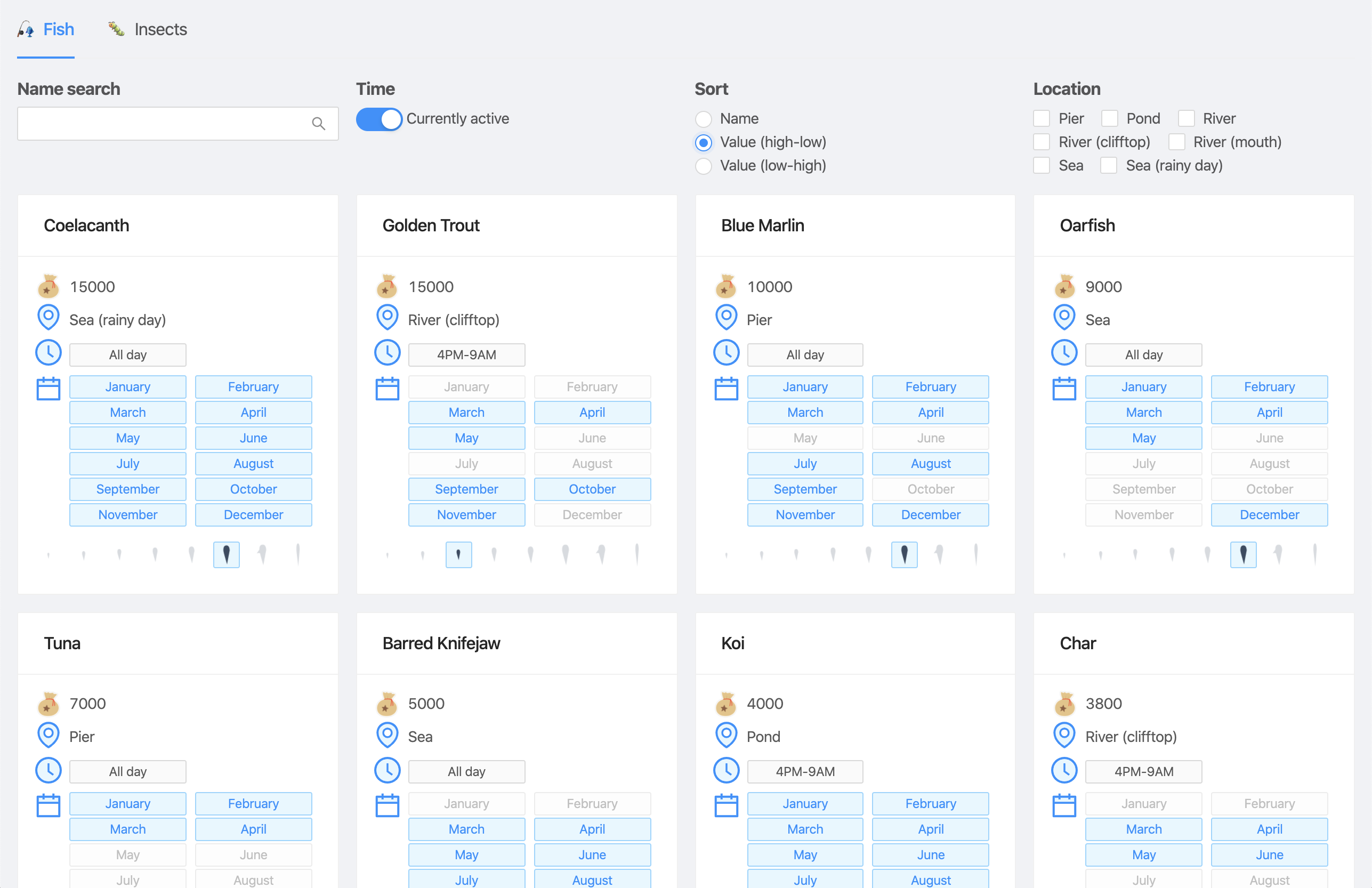Image resolution: width=1372 pixels, height=888 pixels.
Task: Click the Oarfish calendar icon
Action: point(1064,389)
